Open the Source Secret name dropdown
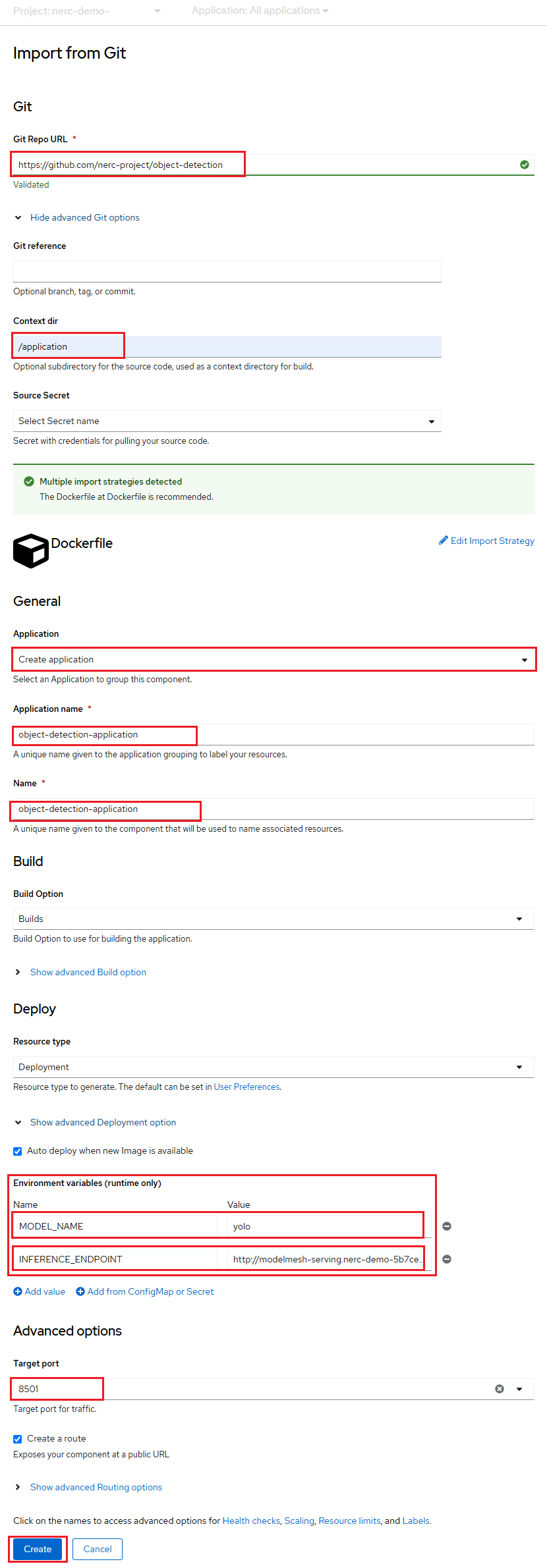The width and height of the screenshot is (547, 1568). click(x=227, y=421)
